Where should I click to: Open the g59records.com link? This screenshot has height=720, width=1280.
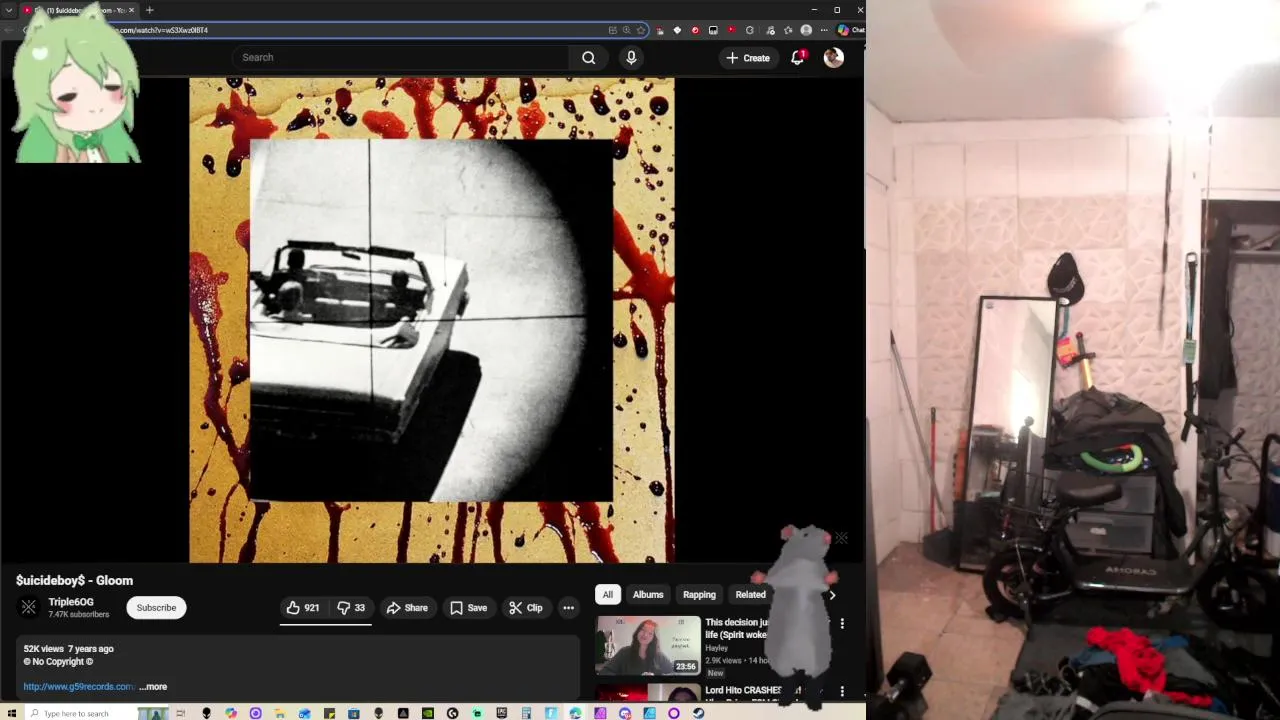78,687
